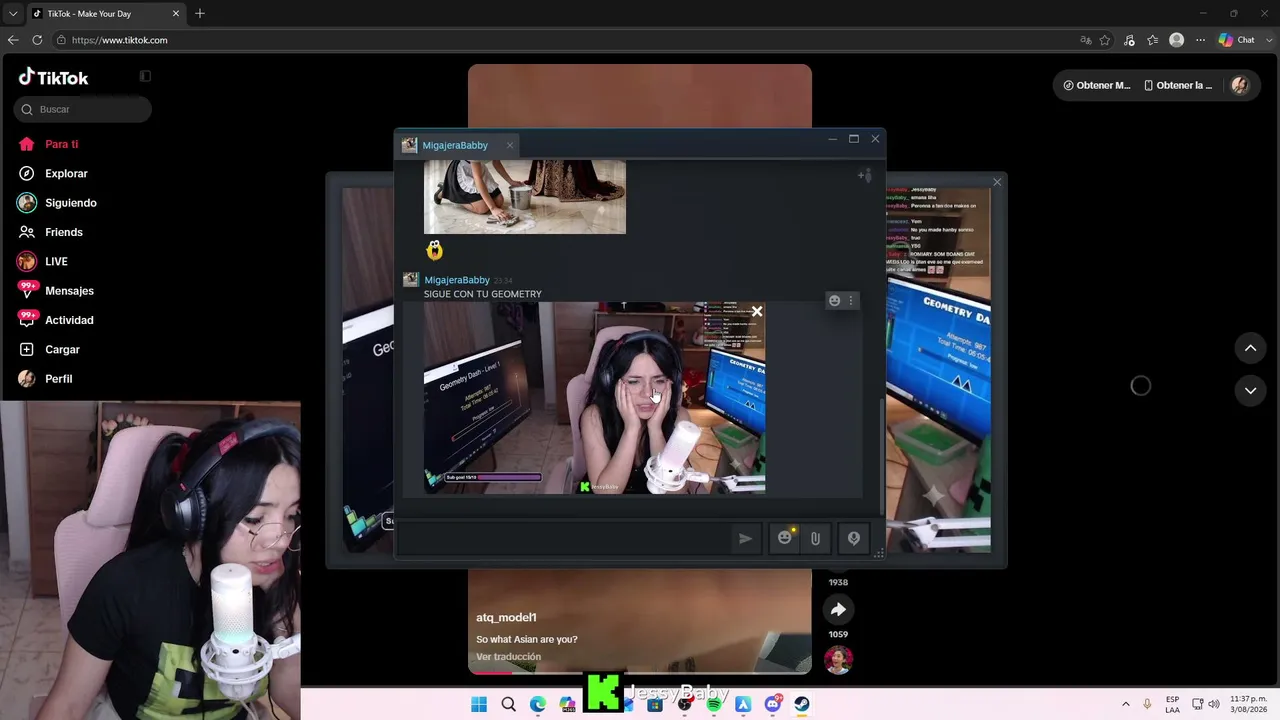
Task: Open the emoticon picker in chat
Action: [x=785, y=538]
